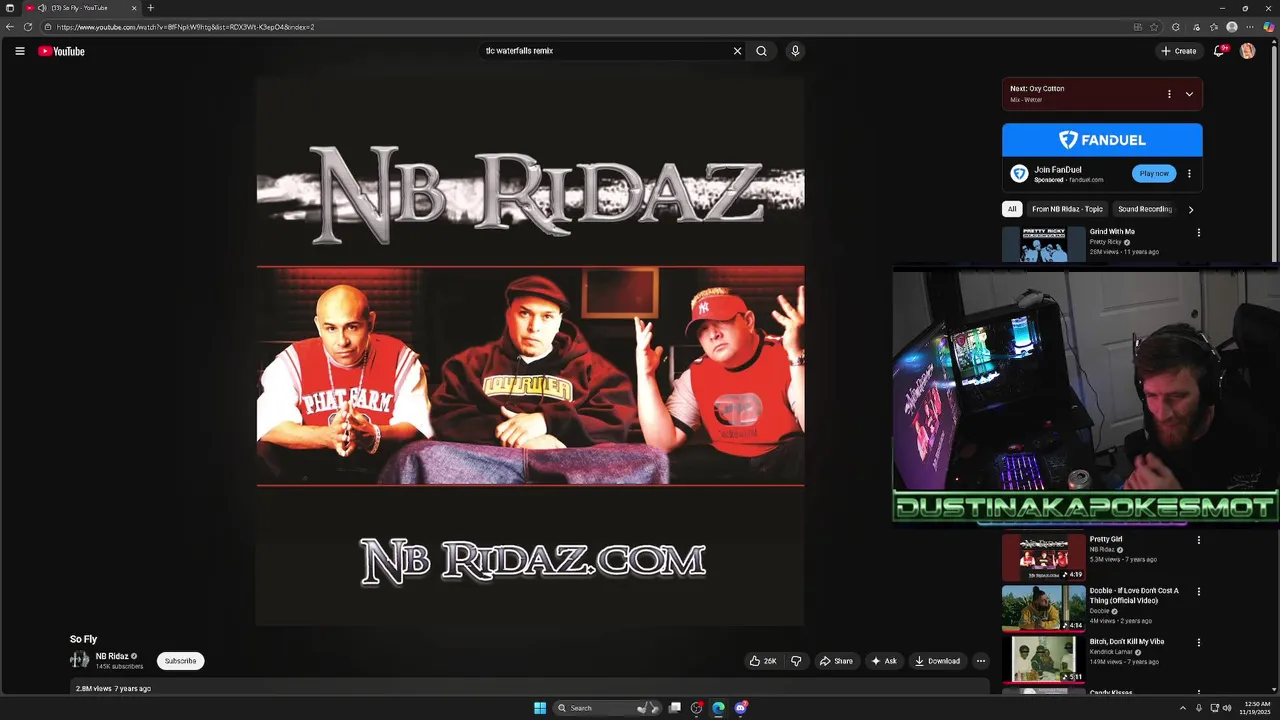Open Discord on taskbar
This screenshot has height=720, width=1280.
[740, 708]
